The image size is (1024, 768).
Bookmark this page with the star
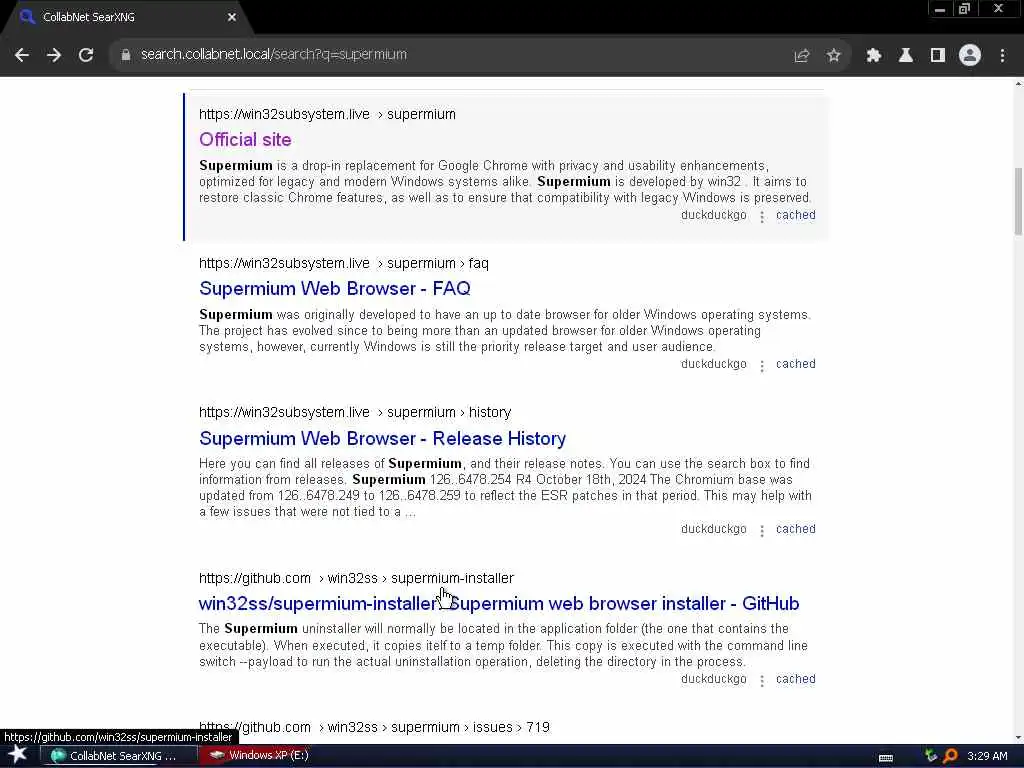click(833, 56)
